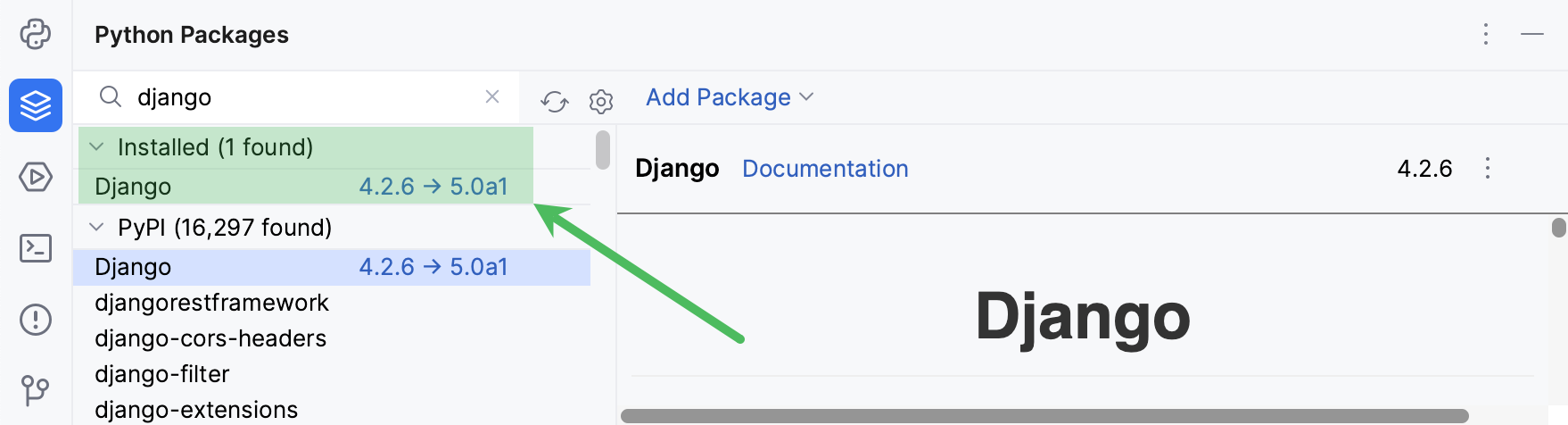
Task: Select django-cors-headers package
Action: (210, 338)
